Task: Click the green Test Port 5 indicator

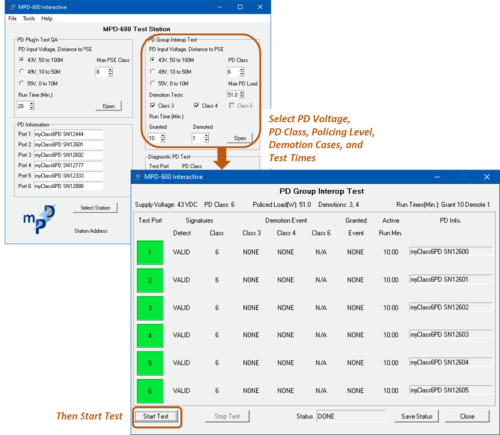Action: pos(150,363)
